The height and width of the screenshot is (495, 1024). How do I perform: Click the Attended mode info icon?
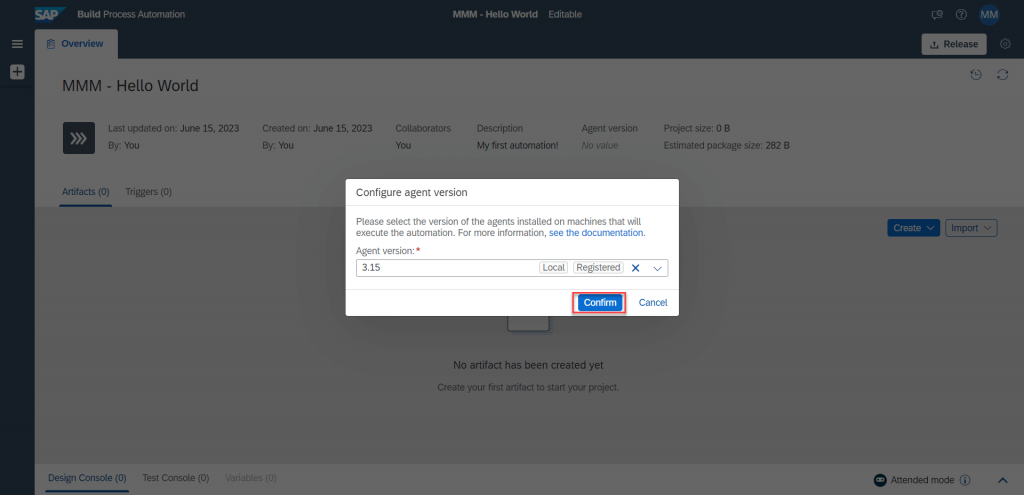pos(965,480)
